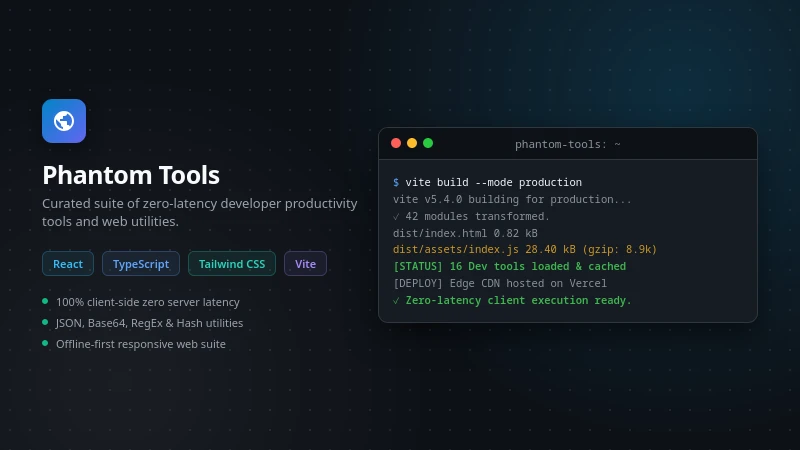Viewport: 800px width, 450px height.
Task: Click the Phantom Tools heading
Action: [131, 175]
